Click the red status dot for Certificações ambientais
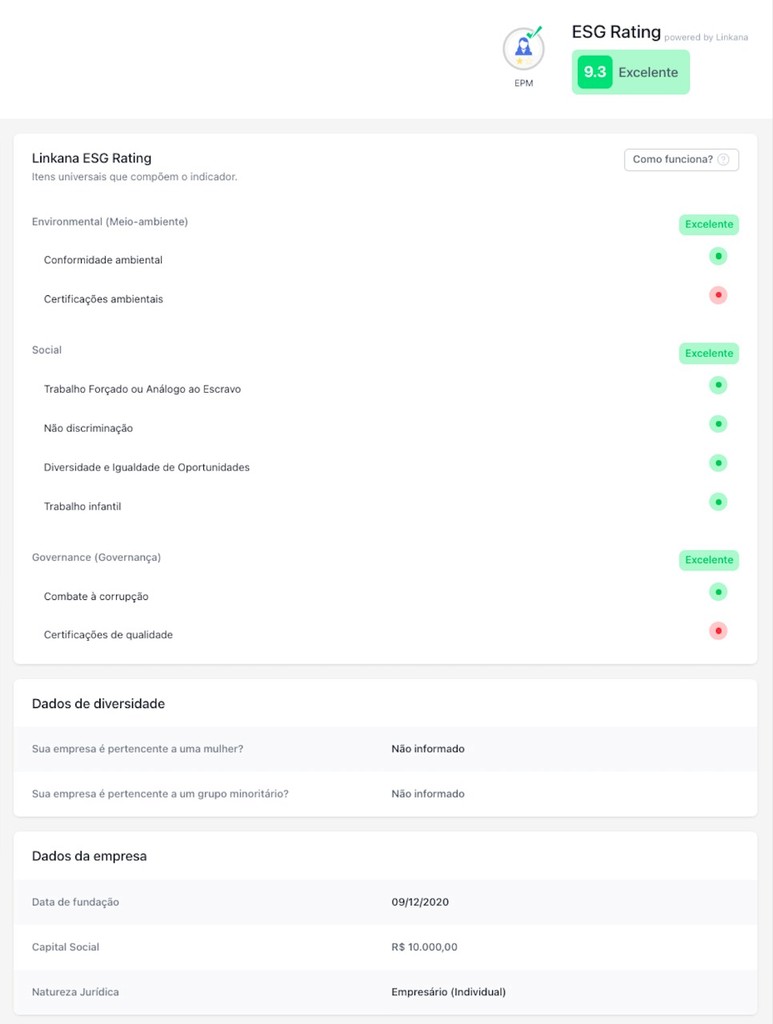This screenshot has width=773, height=1024. point(718,295)
